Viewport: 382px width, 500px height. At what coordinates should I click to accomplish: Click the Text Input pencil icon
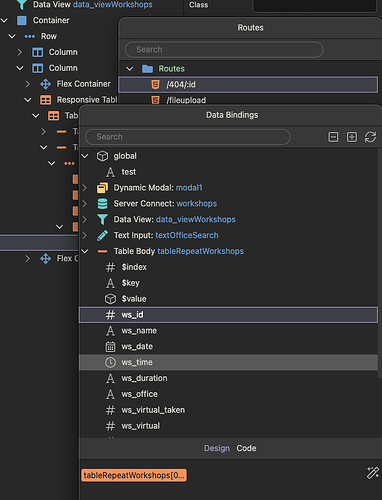coord(102,235)
